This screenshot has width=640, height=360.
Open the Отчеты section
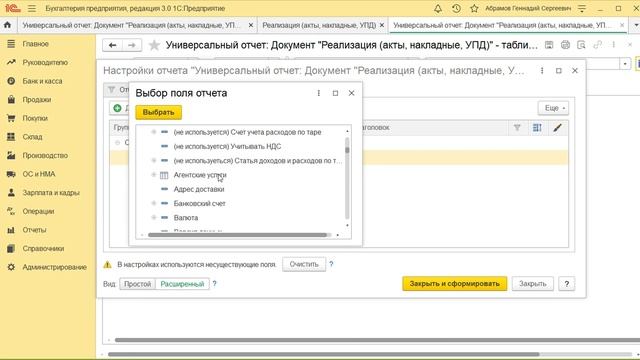point(34,230)
